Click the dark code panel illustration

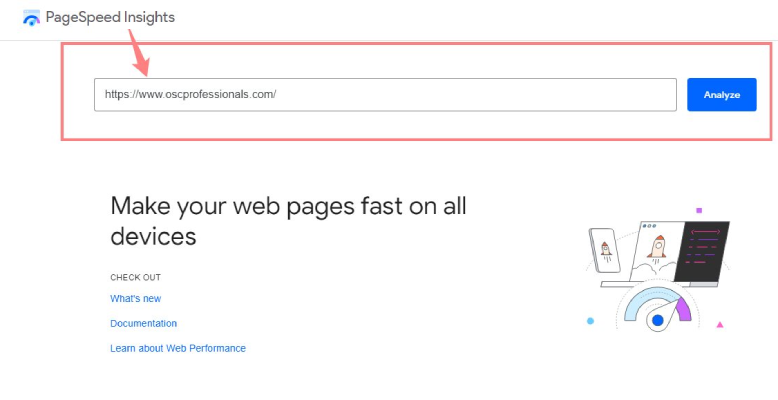click(706, 249)
